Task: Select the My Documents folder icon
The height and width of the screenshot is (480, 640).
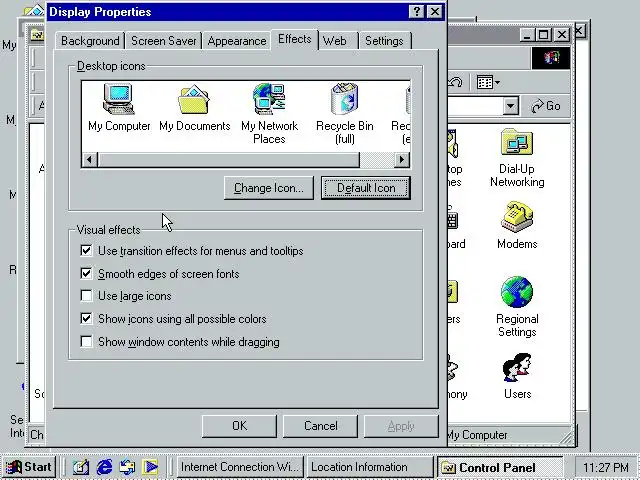Action: 194,107
